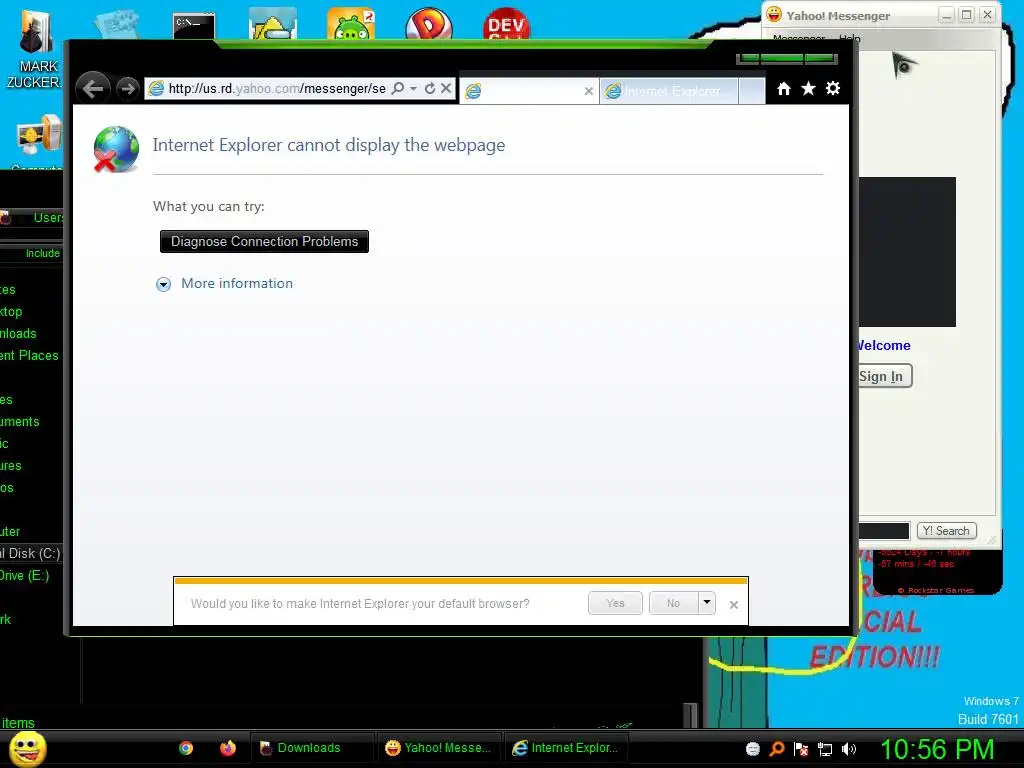Click Diagnose Connection Problems
This screenshot has height=768, width=1024.
click(x=264, y=242)
